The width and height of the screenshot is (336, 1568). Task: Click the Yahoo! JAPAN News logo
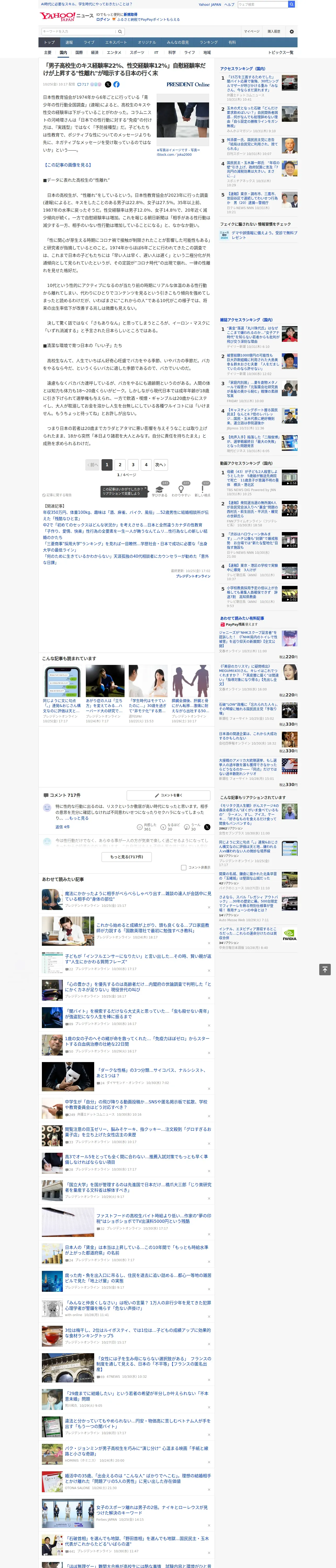coord(67,16)
